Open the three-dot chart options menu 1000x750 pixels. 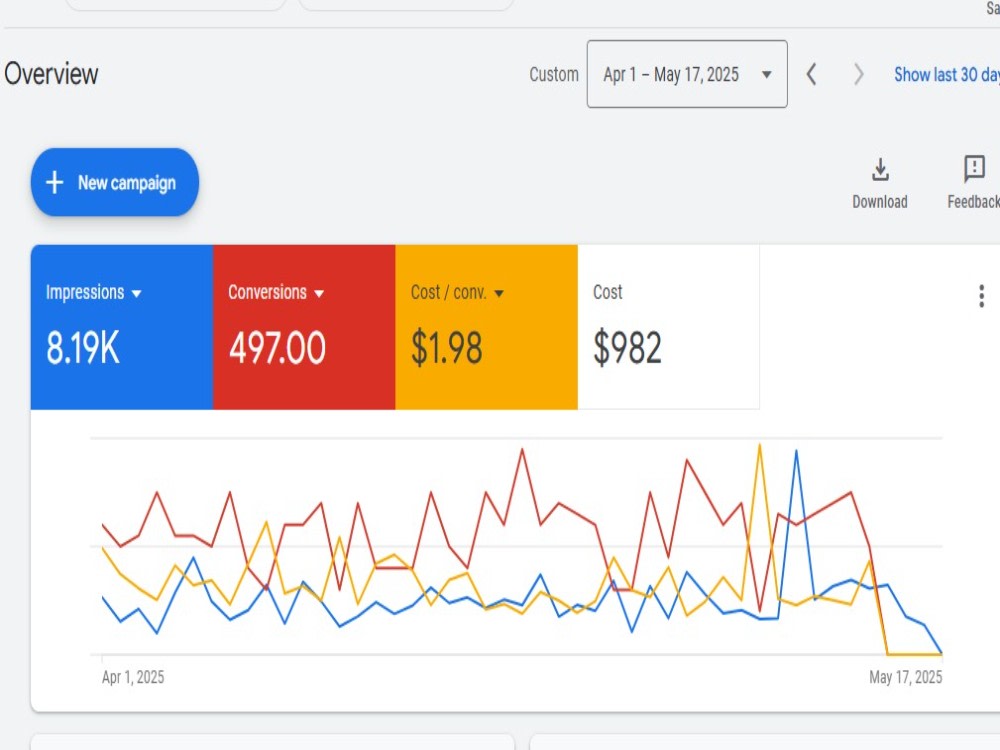(981, 296)
